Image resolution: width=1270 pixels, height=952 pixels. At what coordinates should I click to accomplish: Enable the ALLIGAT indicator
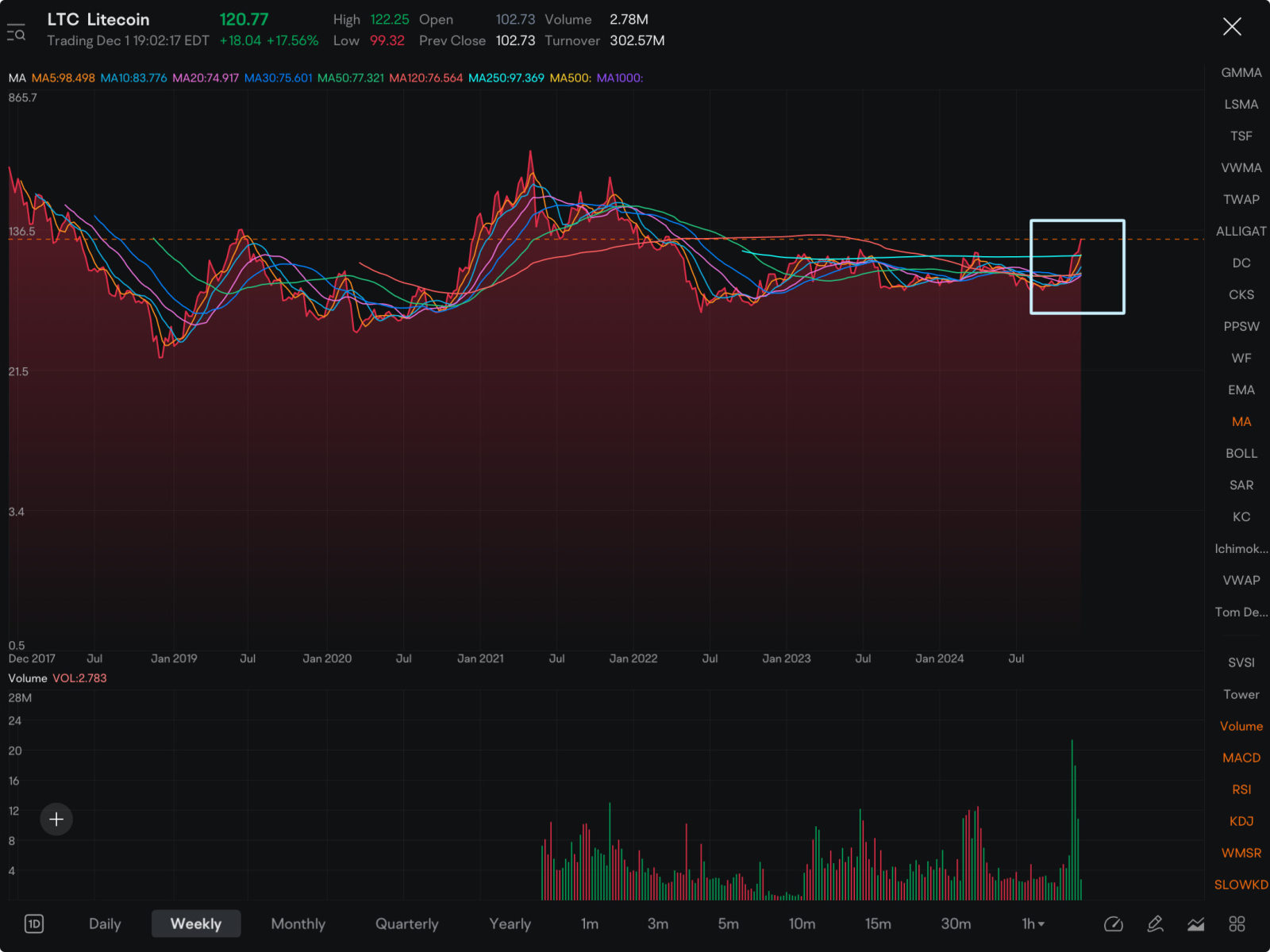point(1241,231)
